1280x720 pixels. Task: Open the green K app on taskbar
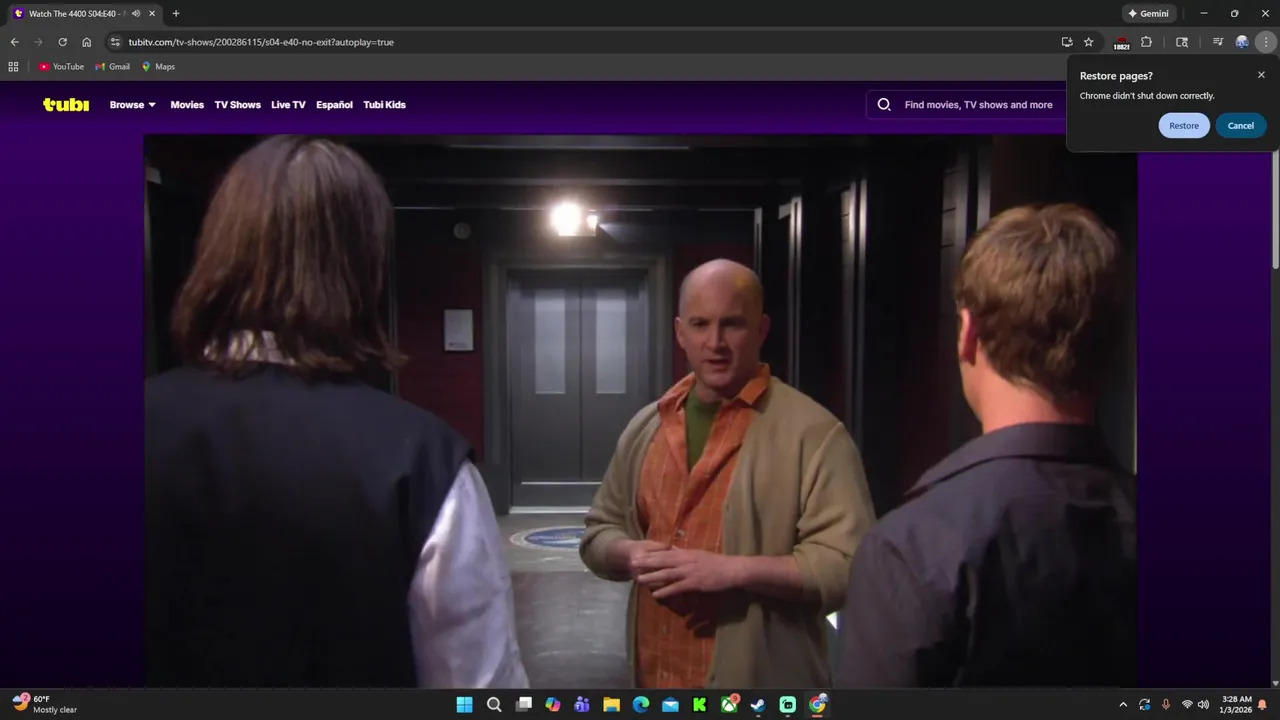click(x=700, y=704)
